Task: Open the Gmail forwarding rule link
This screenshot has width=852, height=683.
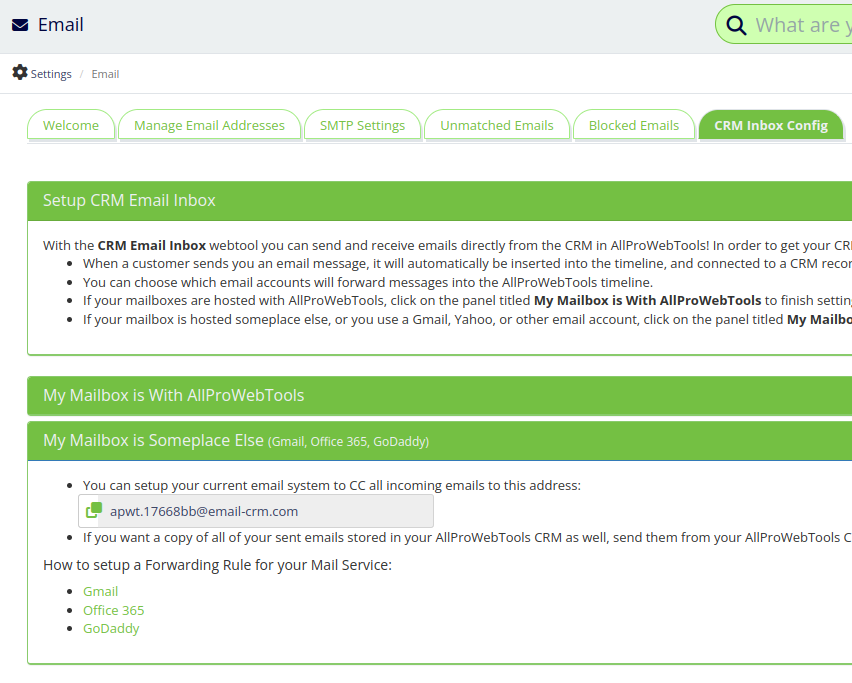Action: 101,591
